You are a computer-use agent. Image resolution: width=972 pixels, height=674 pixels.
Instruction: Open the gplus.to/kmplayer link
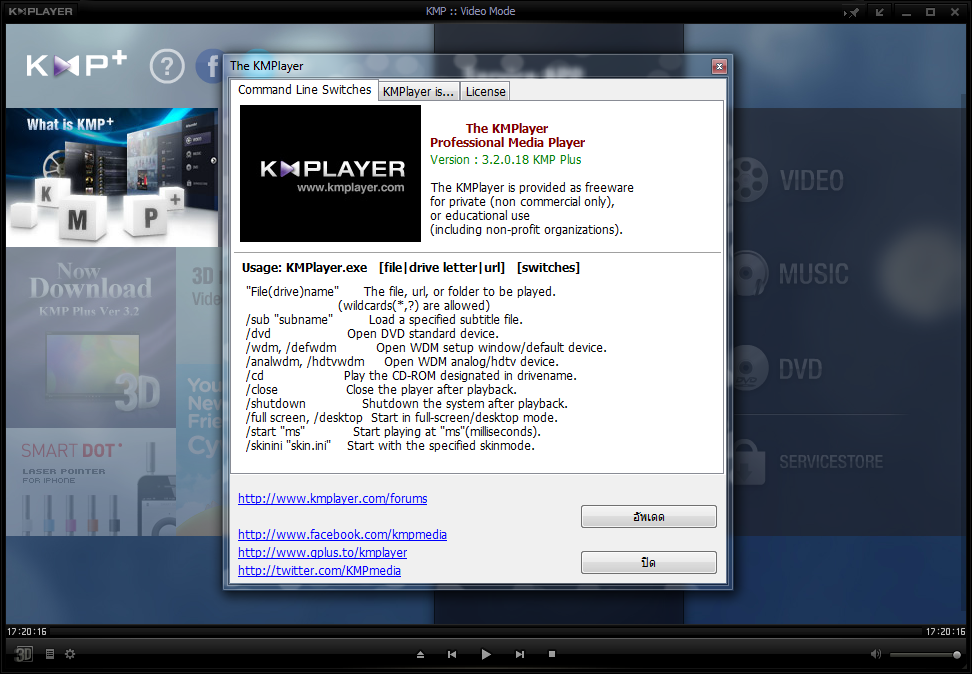(322, 552)
